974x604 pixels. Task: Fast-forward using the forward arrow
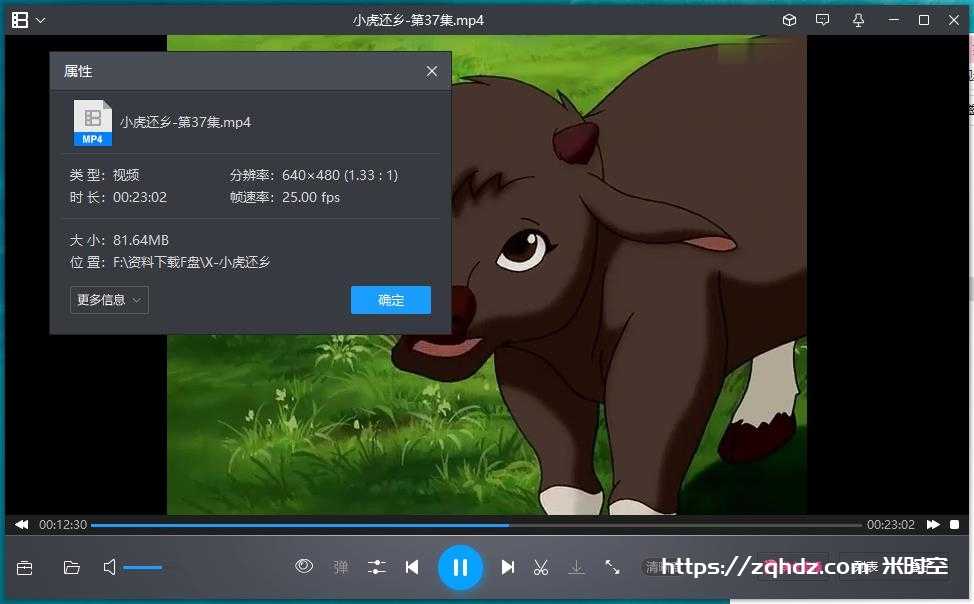[x=933, y=524]
